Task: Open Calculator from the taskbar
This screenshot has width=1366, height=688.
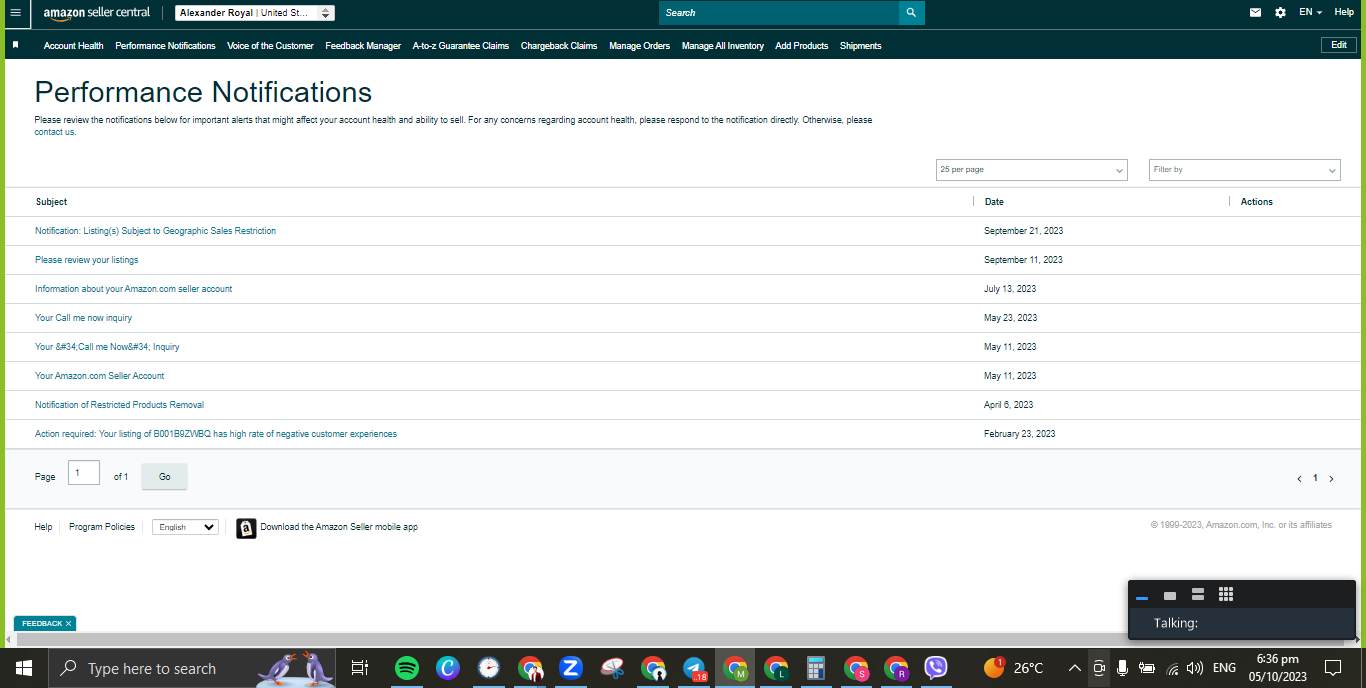Action: click(x=816, y=668)
